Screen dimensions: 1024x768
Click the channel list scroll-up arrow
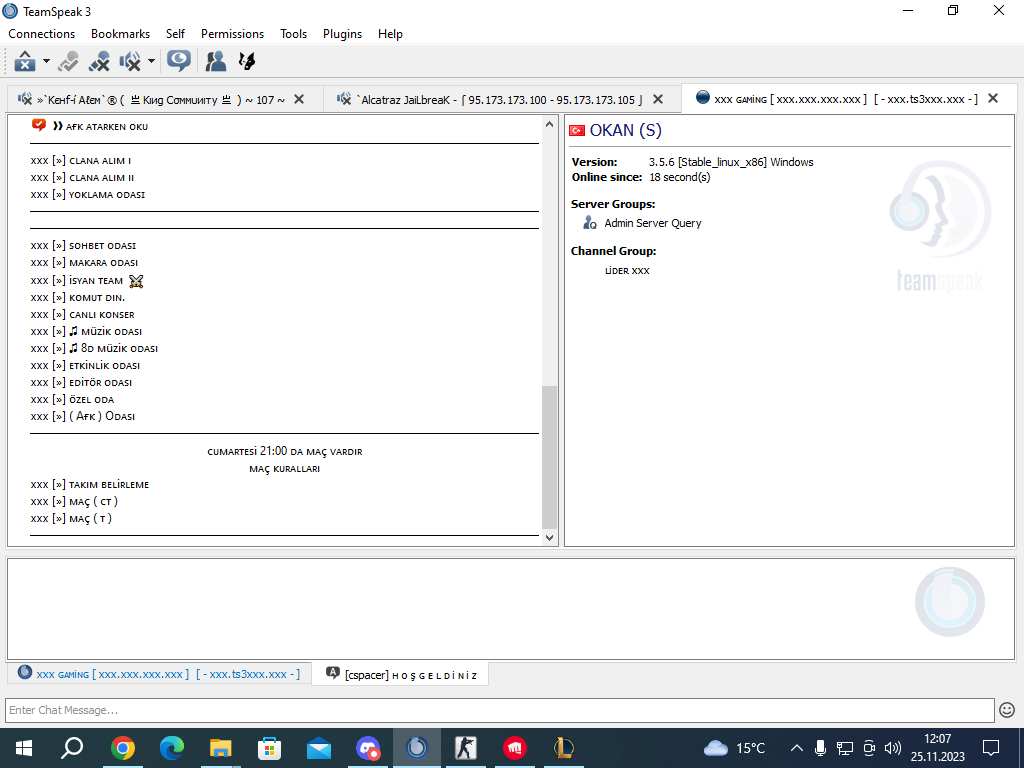(x=549, y=124)
